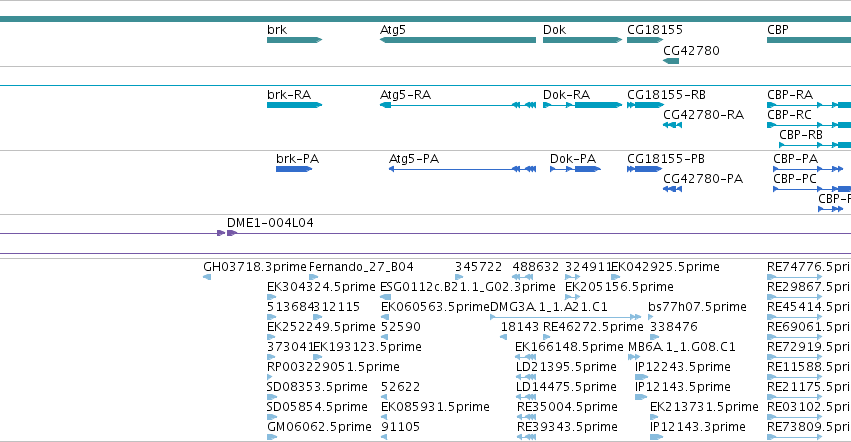Click the SD05854.5prime EST label
Screen dimensions: 851x442
[x=317, y=407]
